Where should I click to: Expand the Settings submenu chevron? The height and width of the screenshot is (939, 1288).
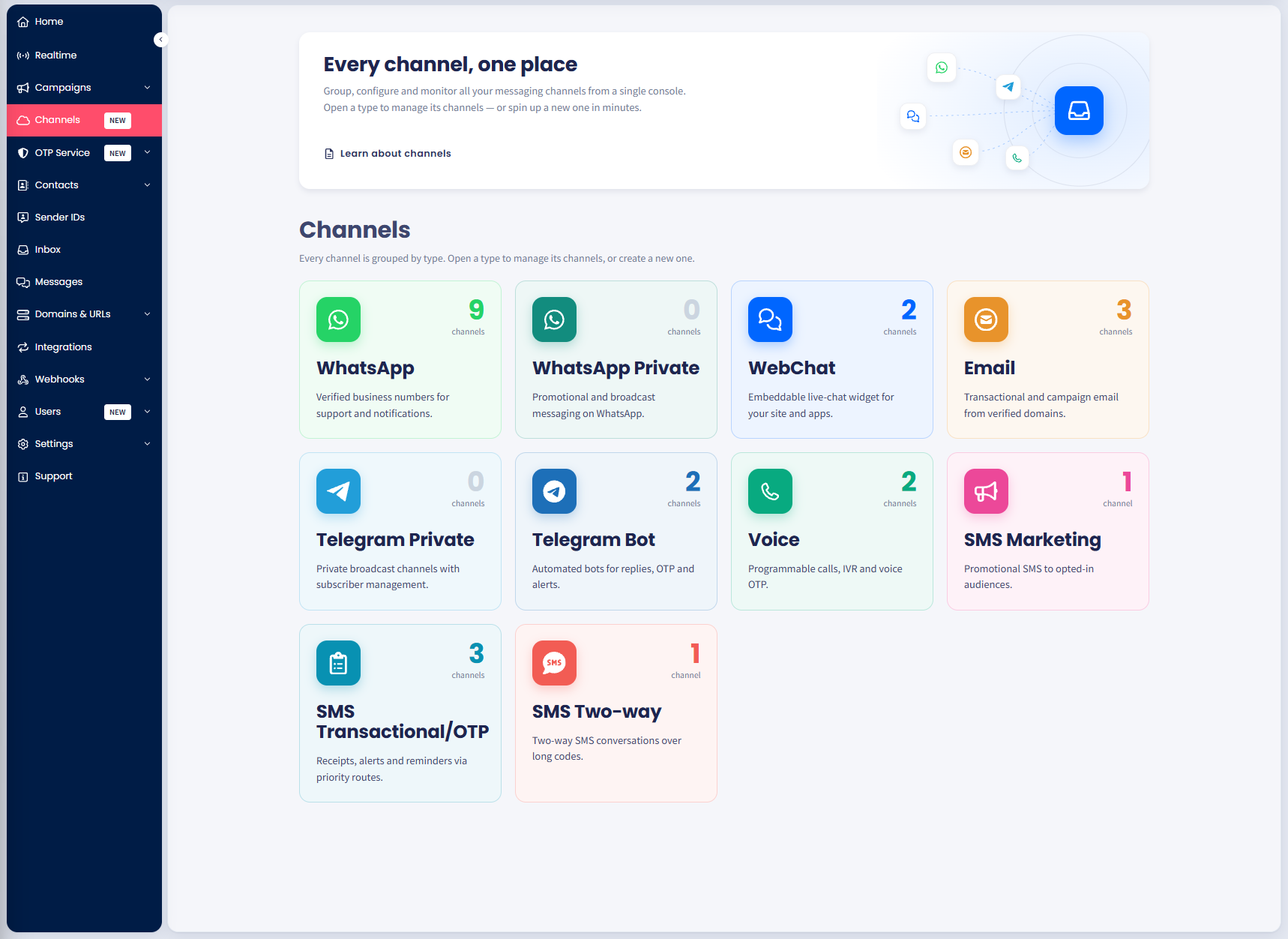pos(147,444)
